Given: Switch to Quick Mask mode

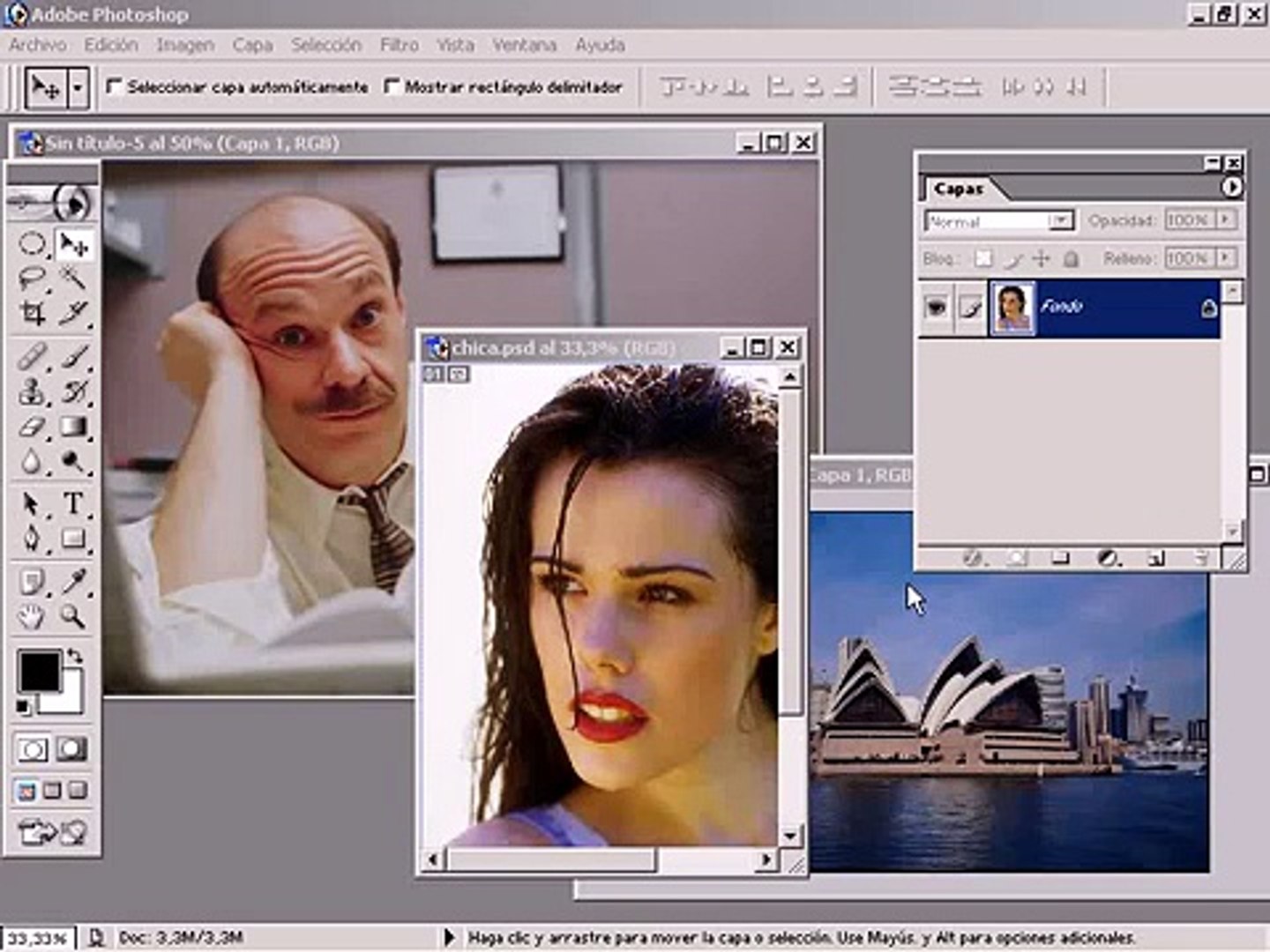Looking at the screenshot, I should (x=71, y=749).
